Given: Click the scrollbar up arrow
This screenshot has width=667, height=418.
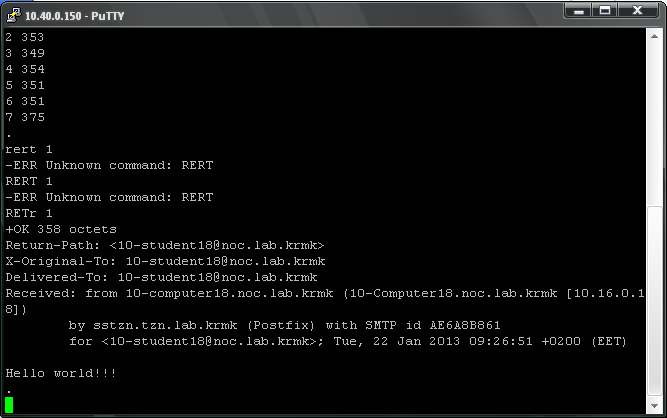Looking at the screenshot, I should point(654,37).
